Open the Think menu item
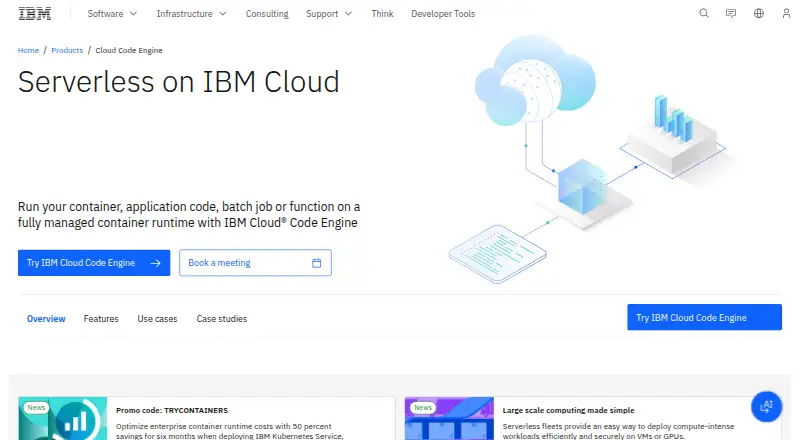 click(x=382, y=14)
